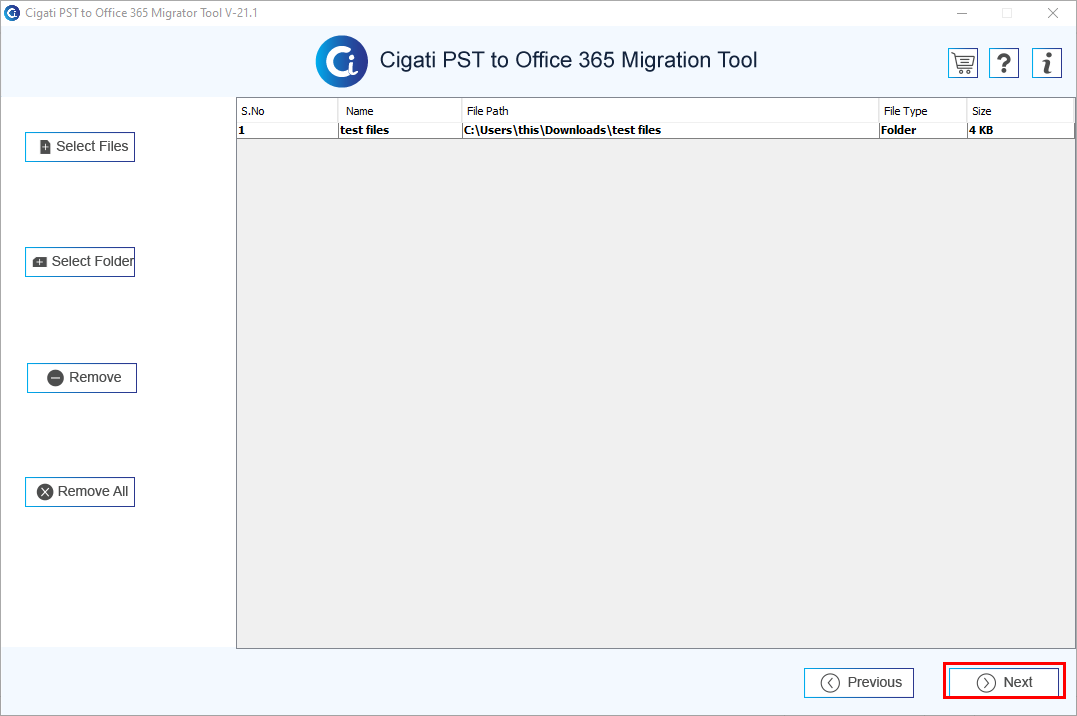Viewport: 1077px width, 716px height.
Task: Select the '4 KB' size cell
Action: pos(1020,131)
